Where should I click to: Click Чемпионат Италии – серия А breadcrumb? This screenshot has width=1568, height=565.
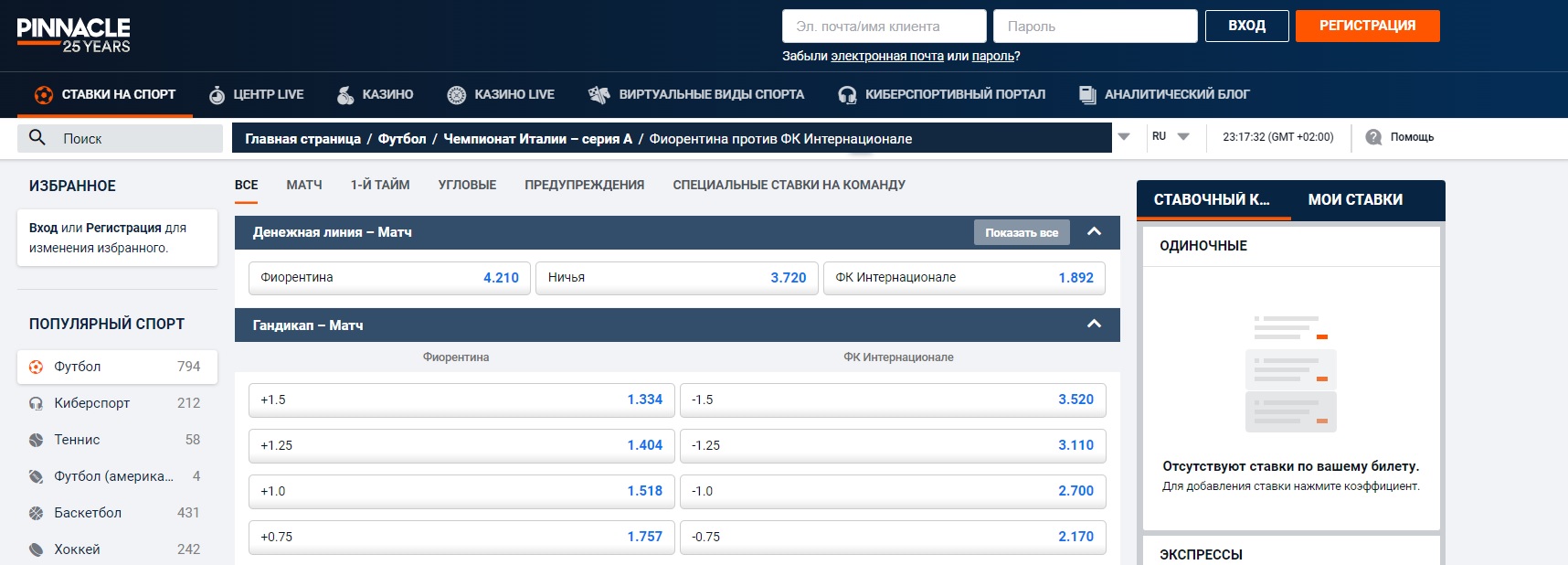pyautogui.click(x=537, y=139)
